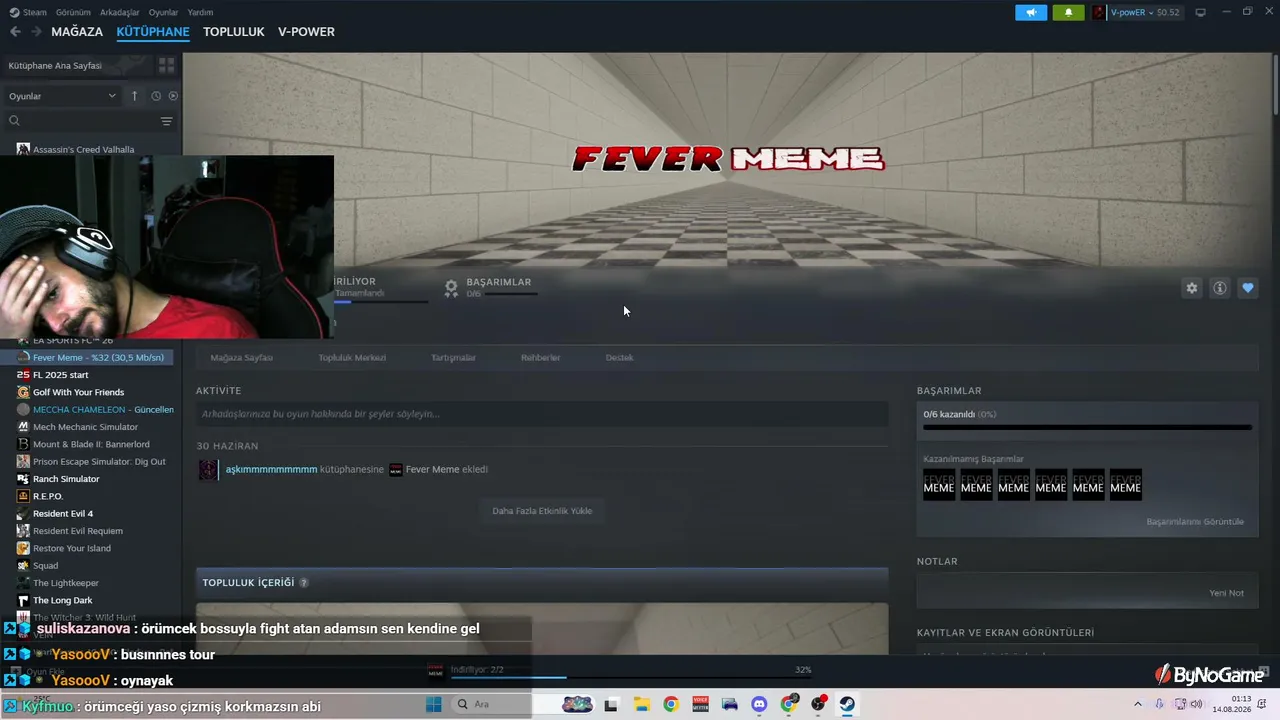Open the Oyunlar menu
Viewport: 1280px width, 720px height.
pyautogui.click(x=163, y=12)
